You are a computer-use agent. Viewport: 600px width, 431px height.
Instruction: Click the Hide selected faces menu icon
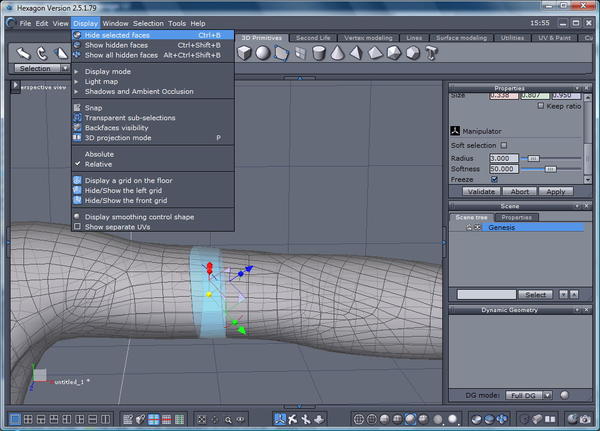coord(77,35)
